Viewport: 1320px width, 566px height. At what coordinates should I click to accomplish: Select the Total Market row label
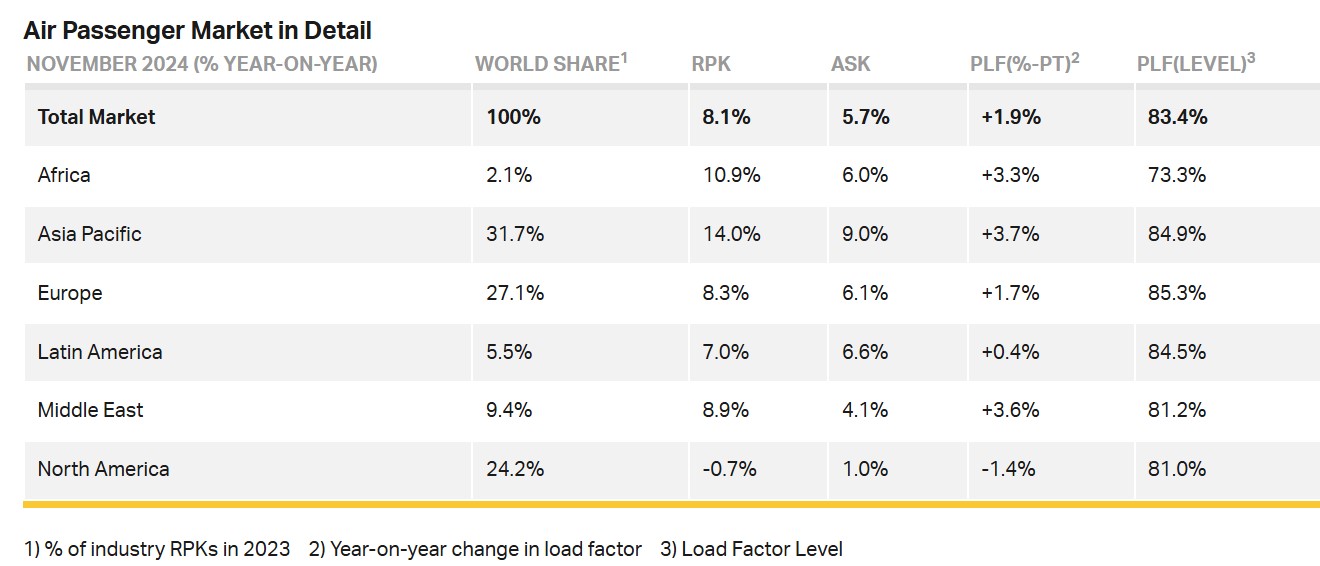[97, 117]
